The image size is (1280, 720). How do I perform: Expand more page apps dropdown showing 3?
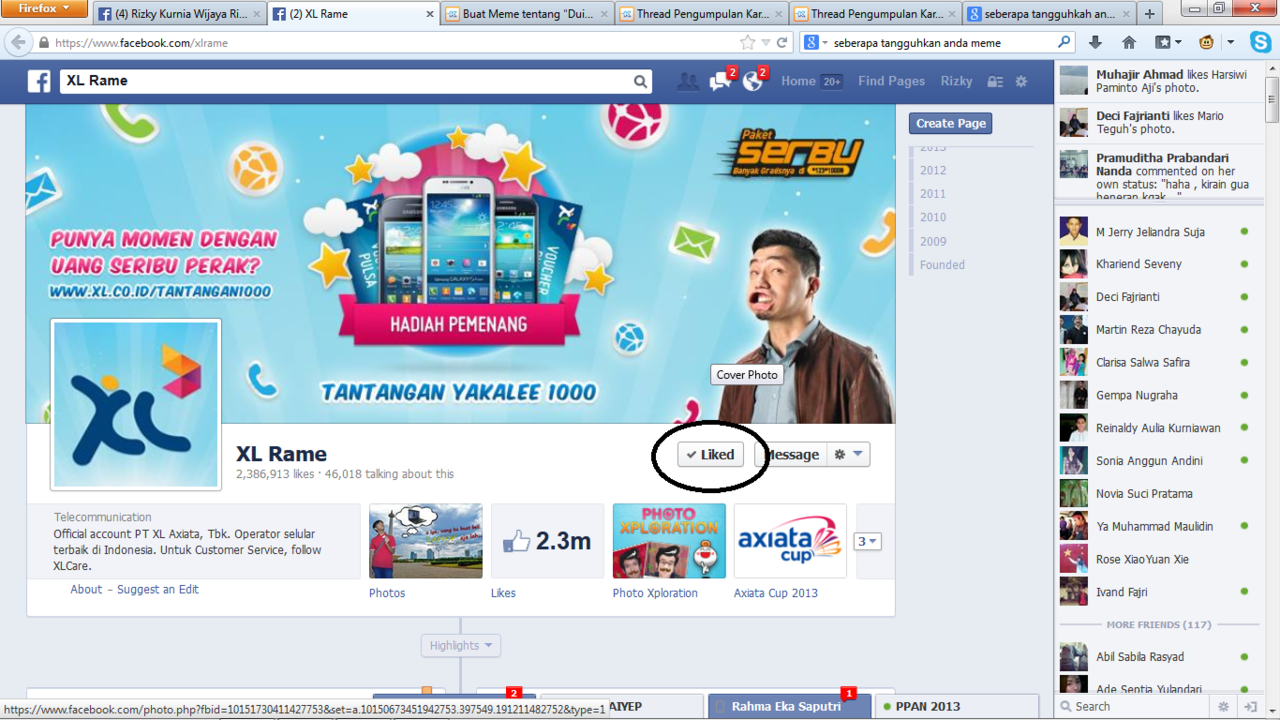coord(867,542)
